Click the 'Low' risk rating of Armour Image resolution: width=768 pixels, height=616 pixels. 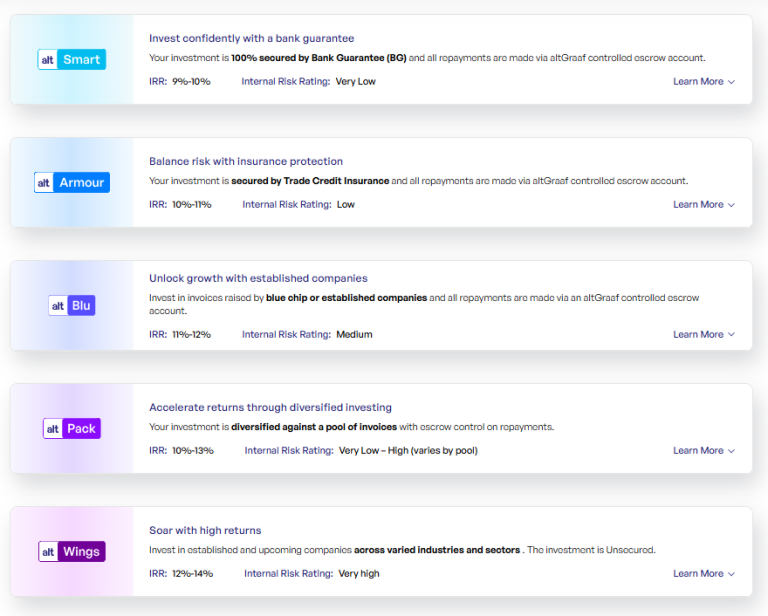[346, 204]
